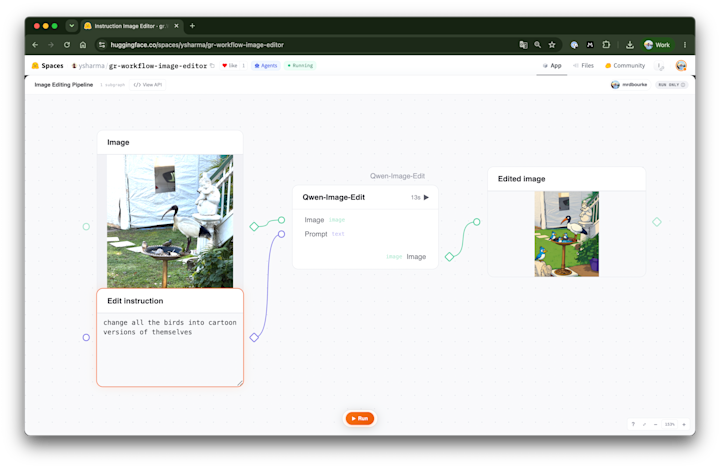Viewport: 720px width, 468px height.
Task: Click the round blue extension icon in toolbar
Action: click(574, 45)
